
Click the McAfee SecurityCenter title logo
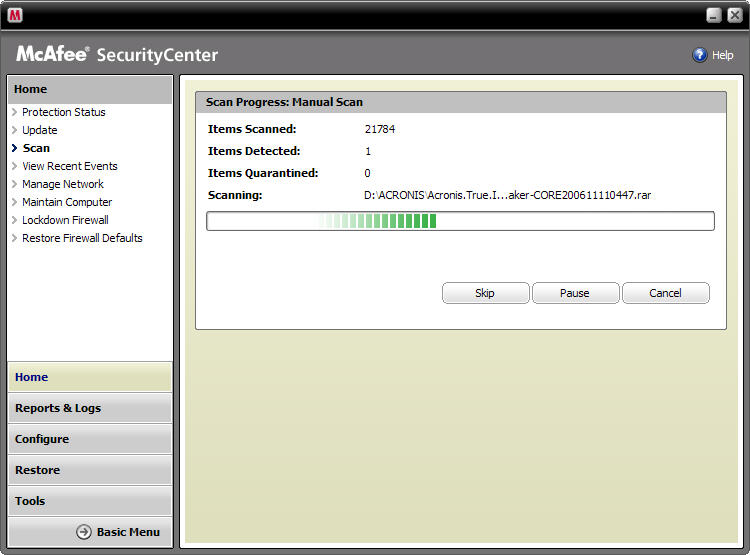117,54
